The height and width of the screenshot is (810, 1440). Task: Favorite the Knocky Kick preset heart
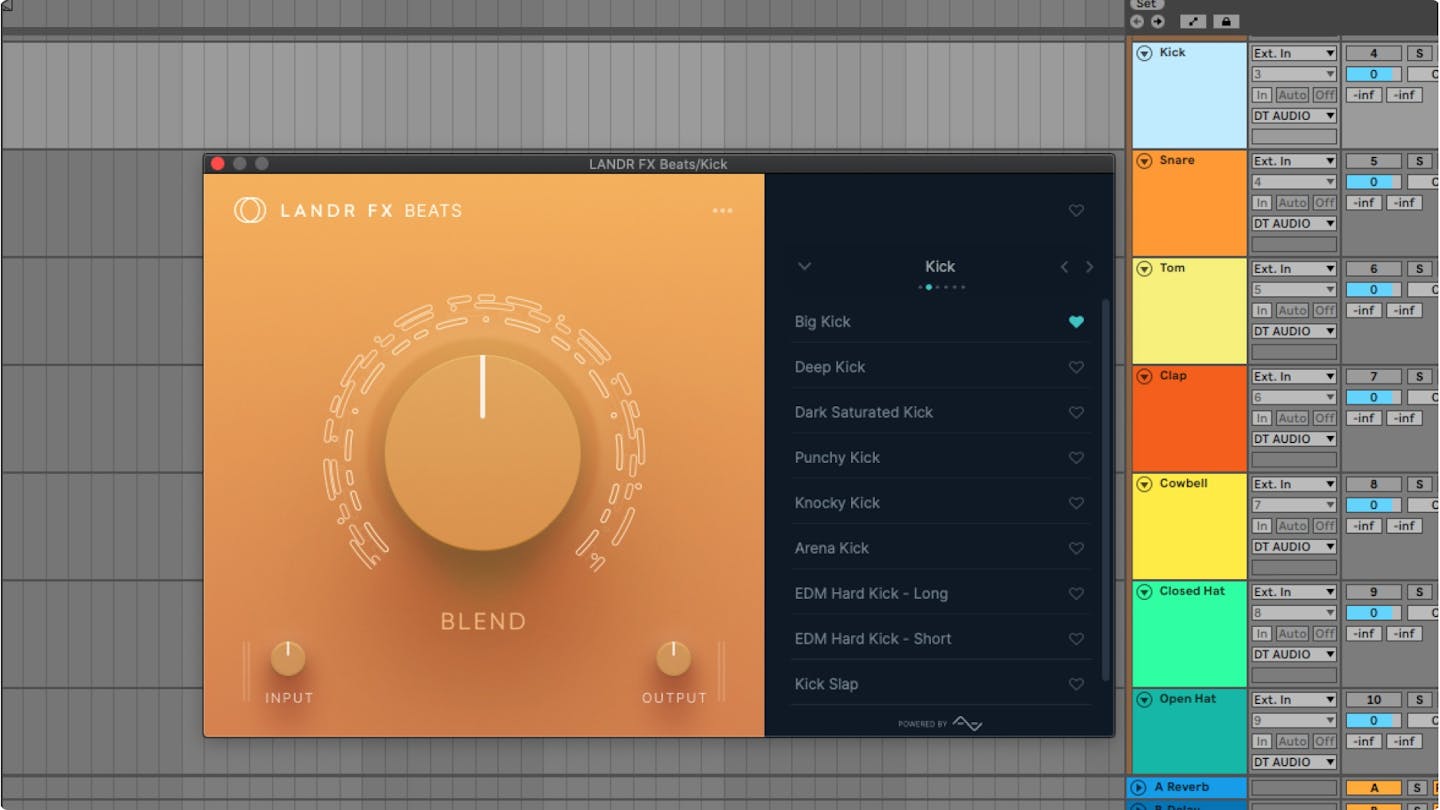click(x=1076, y=503)
